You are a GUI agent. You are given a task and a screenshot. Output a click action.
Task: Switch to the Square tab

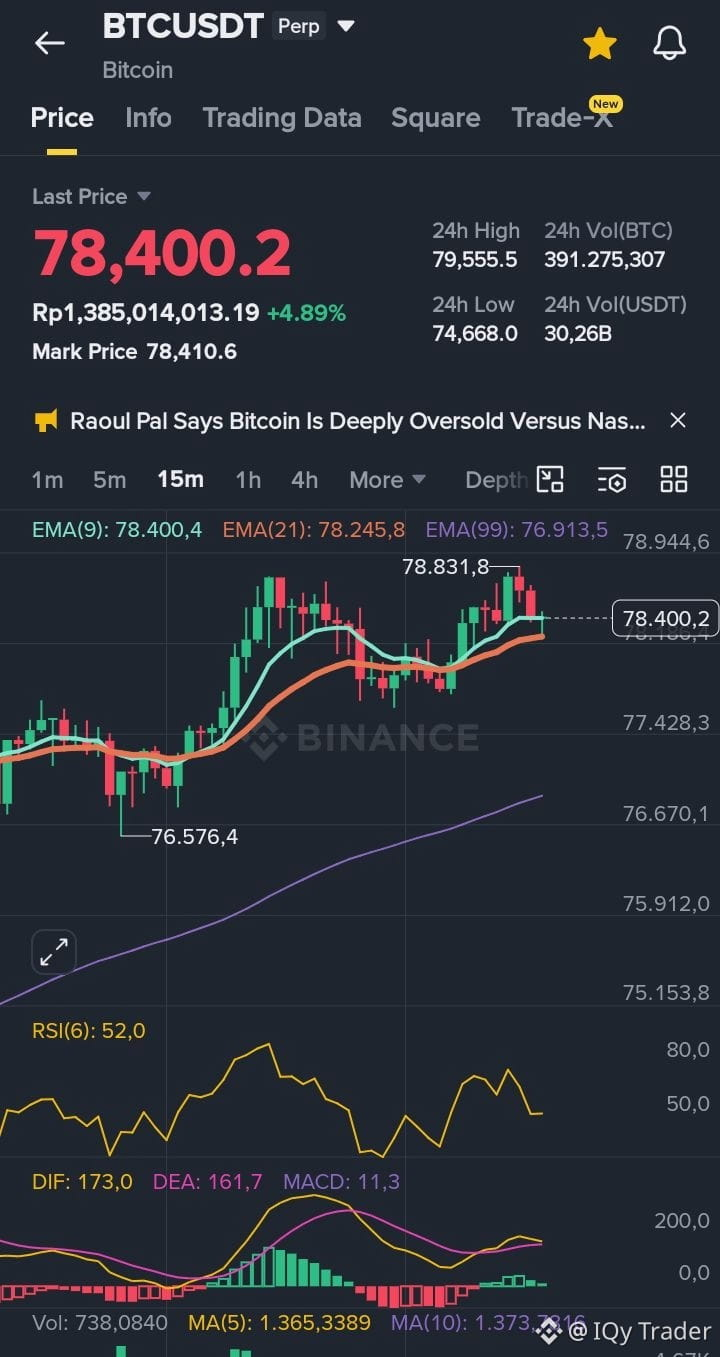[x=436, y=118]
